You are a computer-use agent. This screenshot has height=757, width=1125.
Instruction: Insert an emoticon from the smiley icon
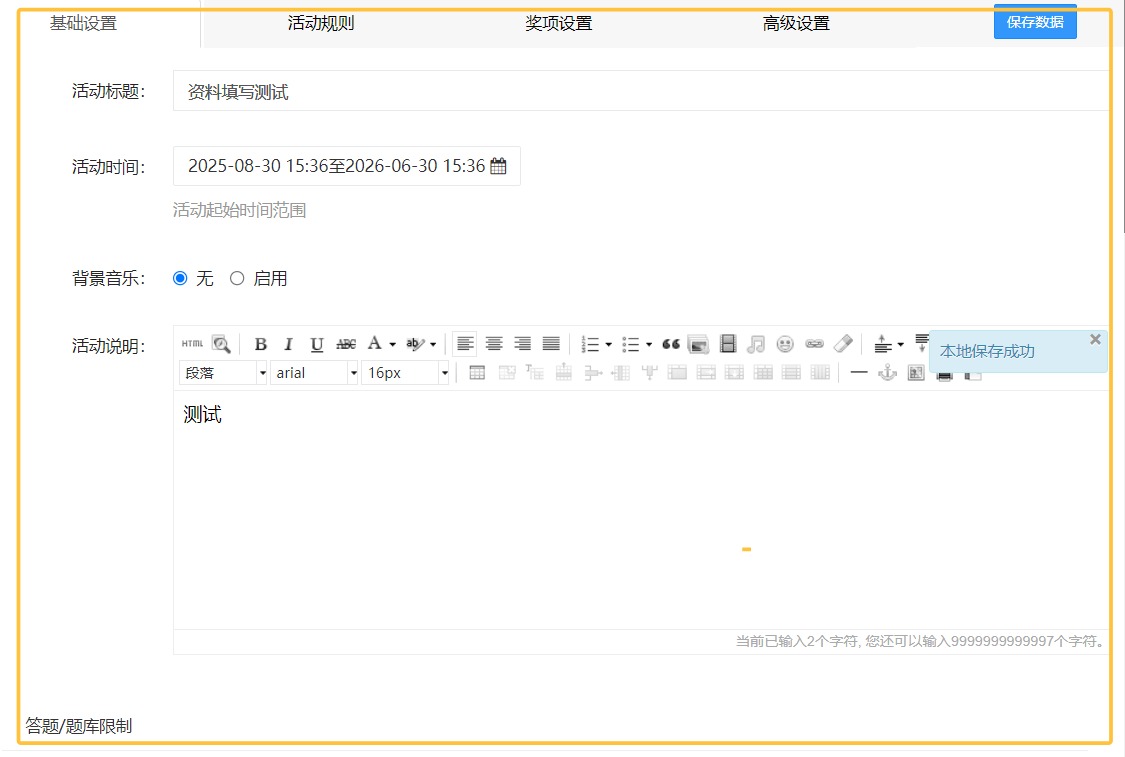[785, 344]
